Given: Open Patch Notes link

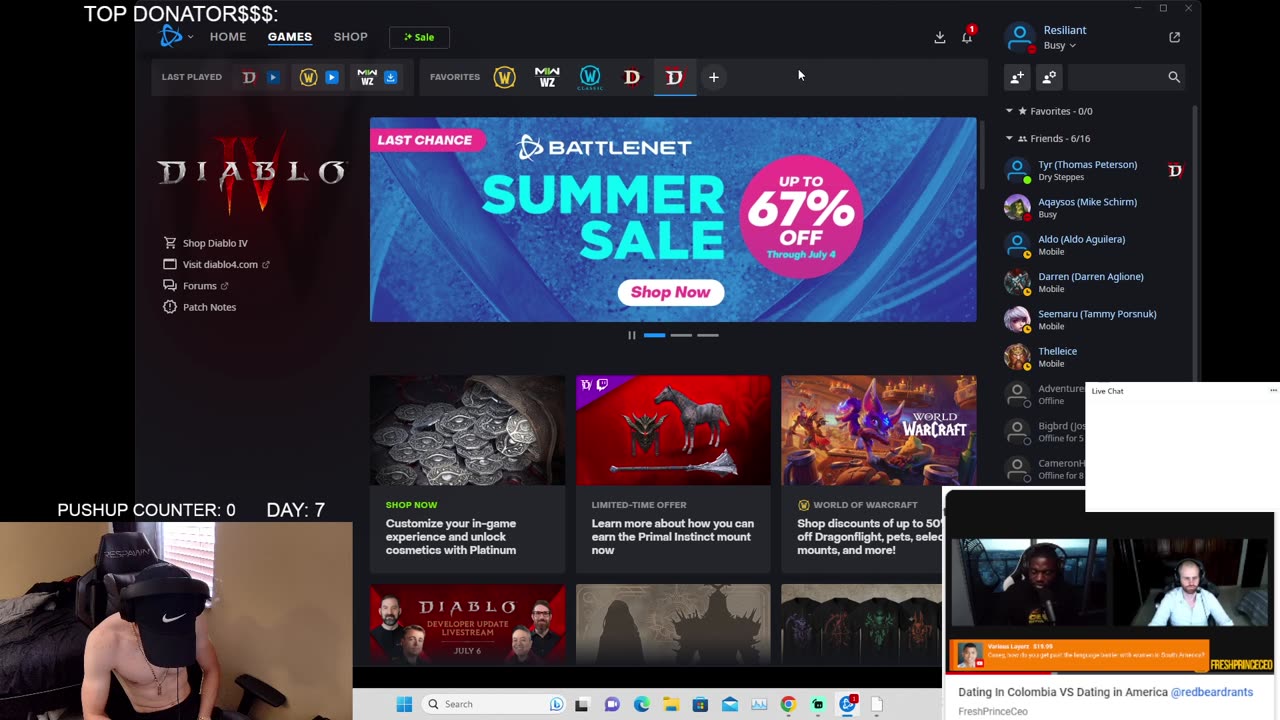Looking at the screenshot, I should click(x=200, y=307).
